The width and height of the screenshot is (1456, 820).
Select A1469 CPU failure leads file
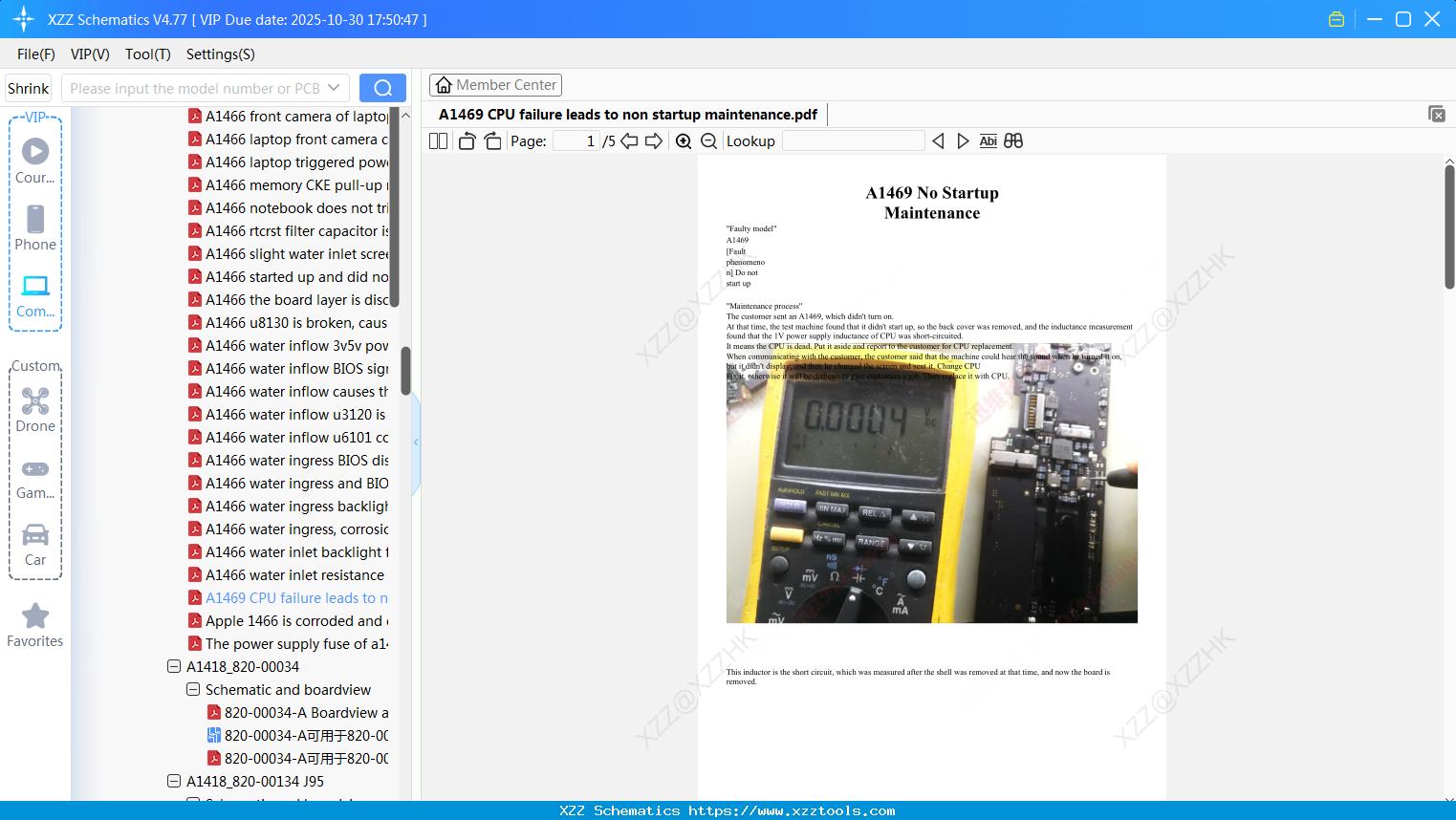(288, 597)
